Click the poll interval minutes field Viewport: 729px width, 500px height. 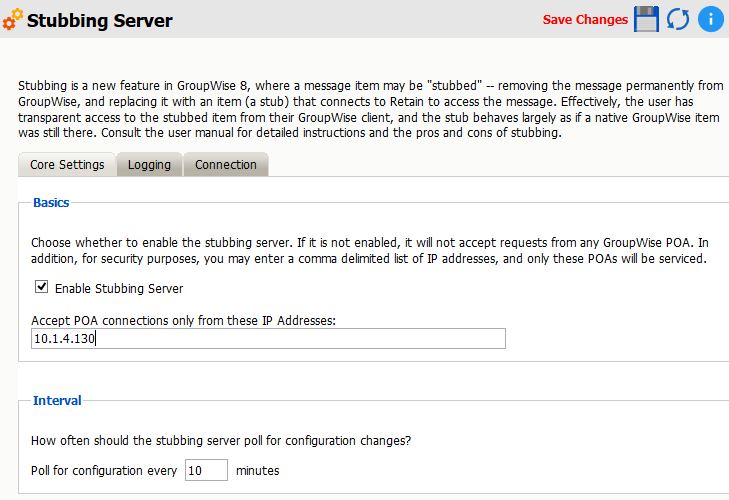pos(206,470)
